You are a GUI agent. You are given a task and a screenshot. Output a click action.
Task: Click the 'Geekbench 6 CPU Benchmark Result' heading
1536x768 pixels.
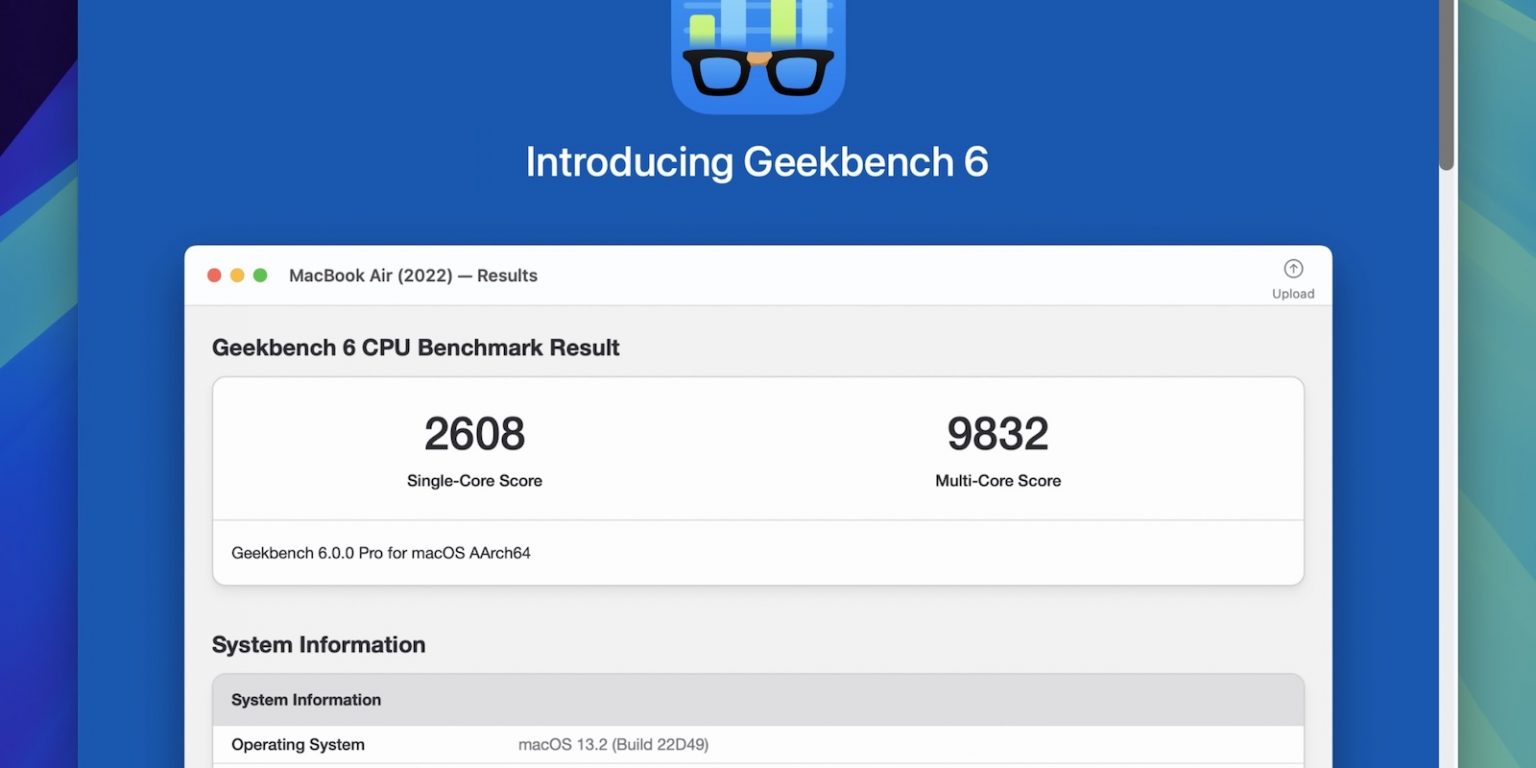[416, 348]
